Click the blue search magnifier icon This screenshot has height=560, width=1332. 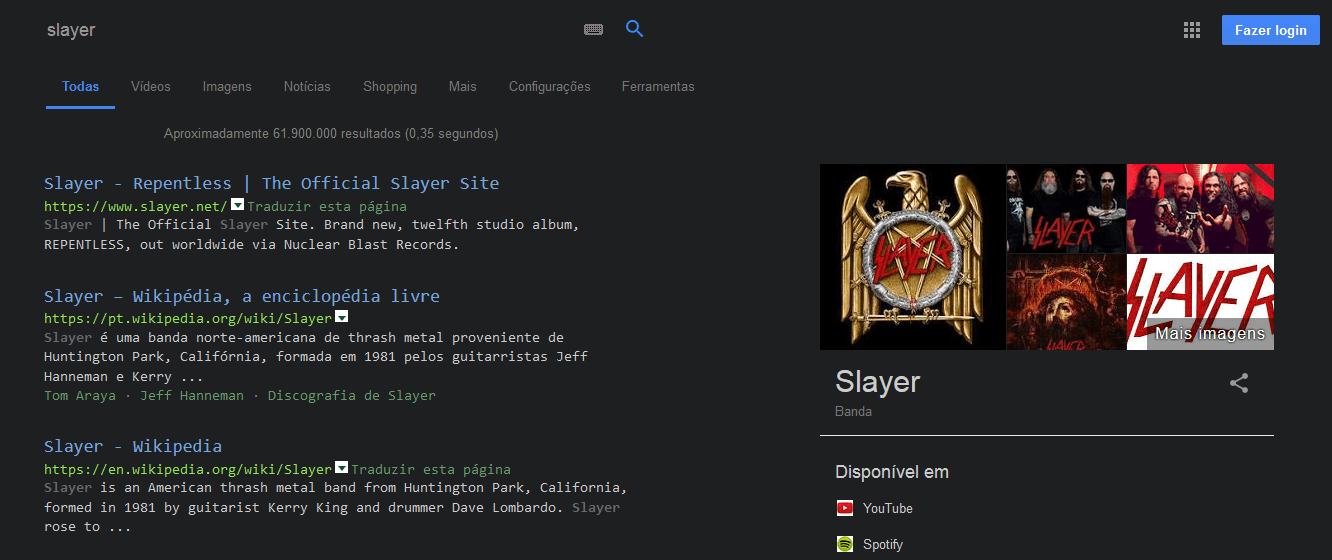[x=634, y=29]
